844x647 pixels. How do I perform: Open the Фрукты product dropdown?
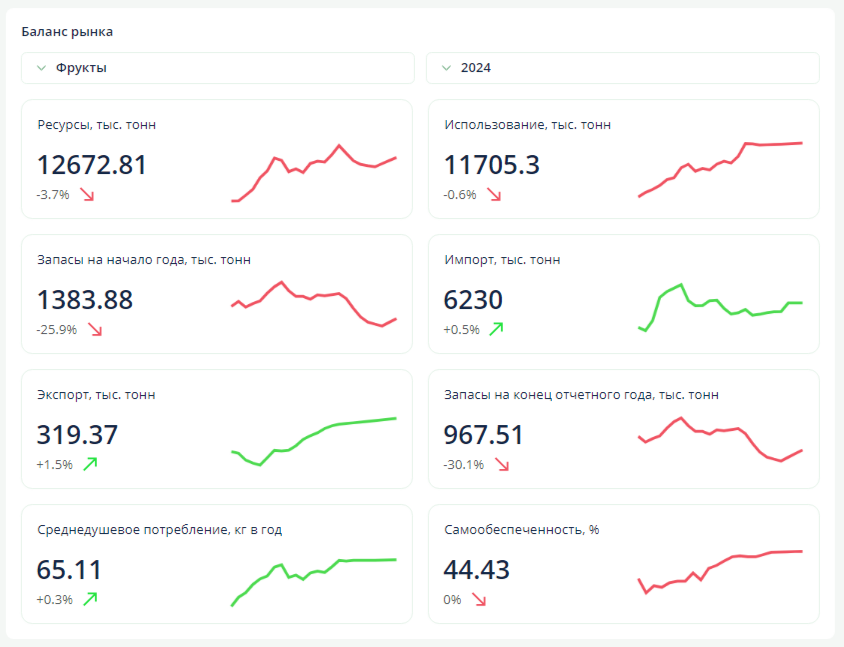click(218, 68)
